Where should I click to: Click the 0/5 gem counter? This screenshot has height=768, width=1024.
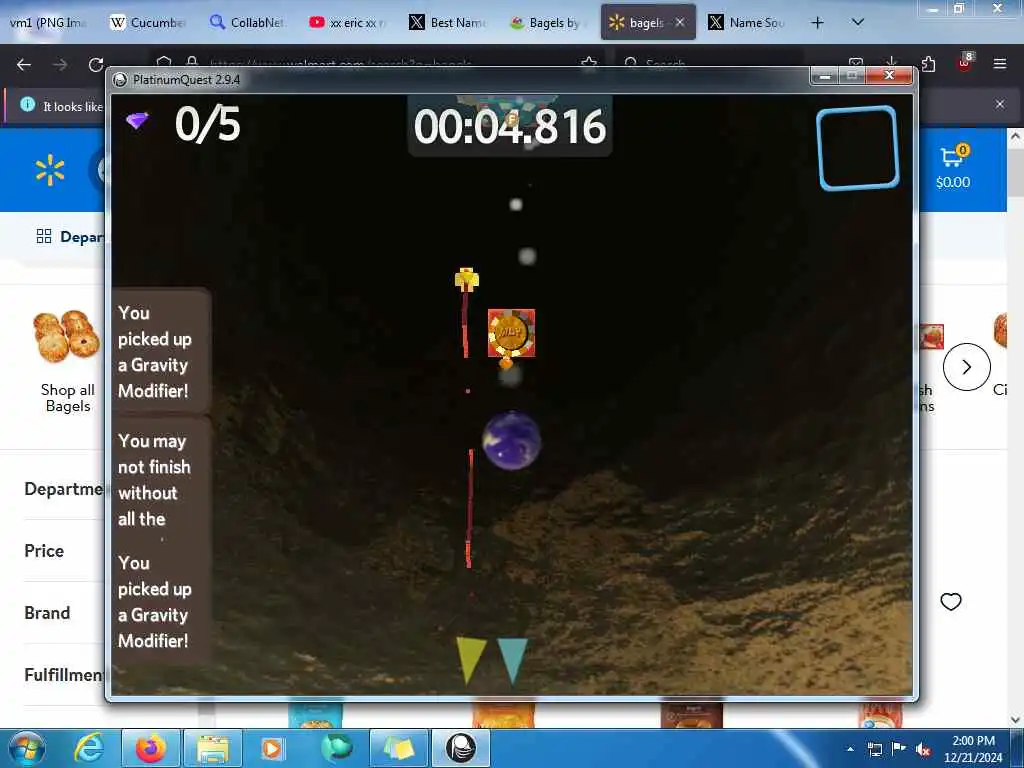208,124
